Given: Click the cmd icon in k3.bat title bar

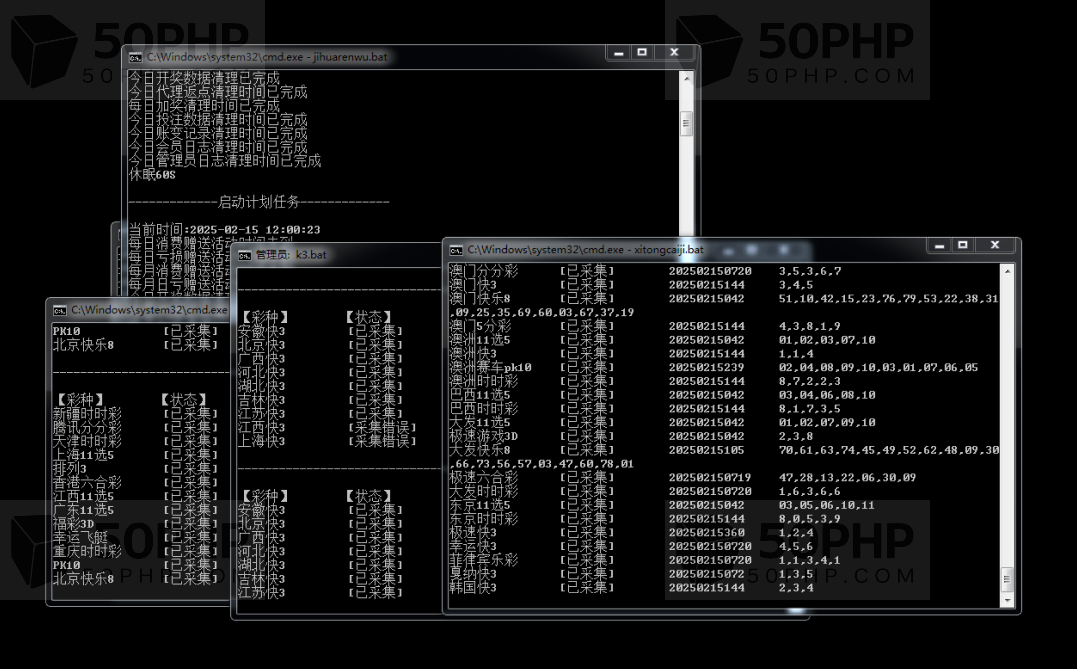Looking at the screenshot, I should 245,255.
